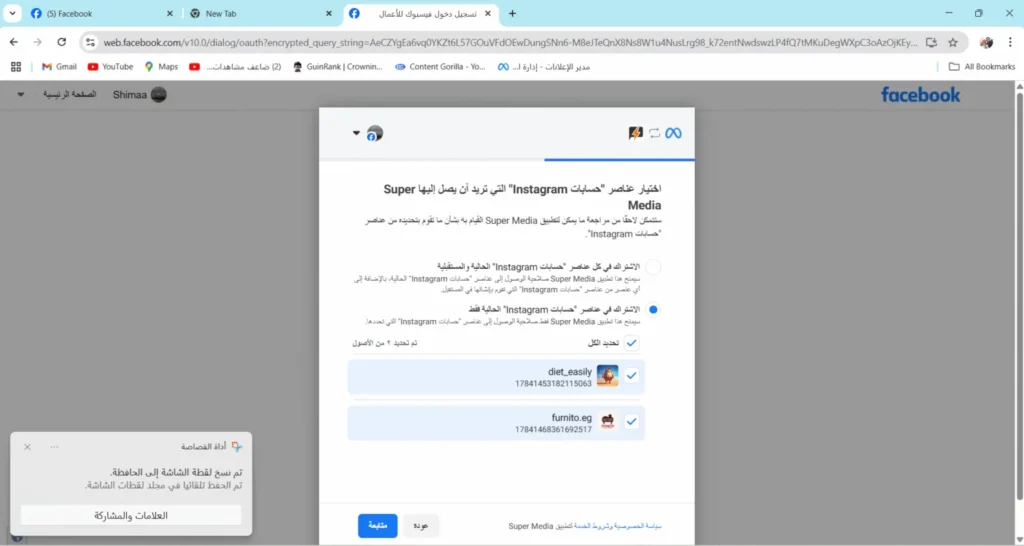This screenshot has height=546, width=1024.
Task: Open the Maps bookmark
Action: [x=161, y=67]
